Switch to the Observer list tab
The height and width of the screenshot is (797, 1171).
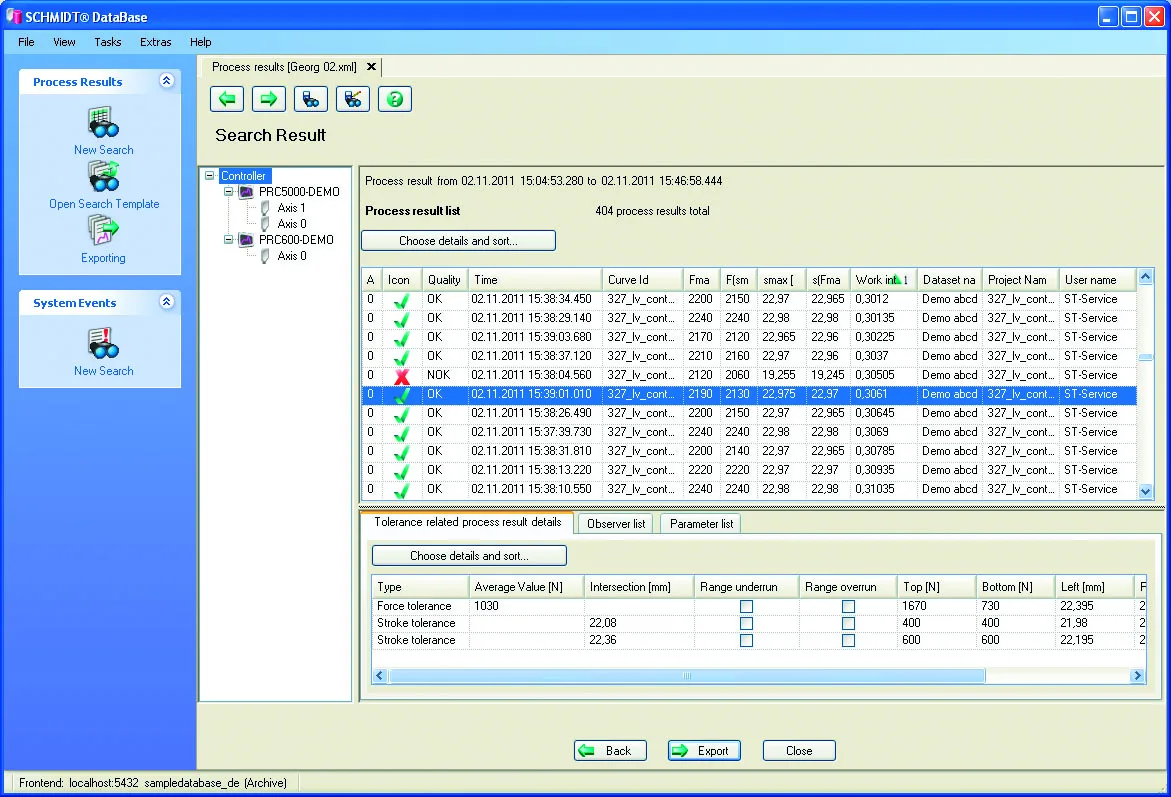(615, 524)
